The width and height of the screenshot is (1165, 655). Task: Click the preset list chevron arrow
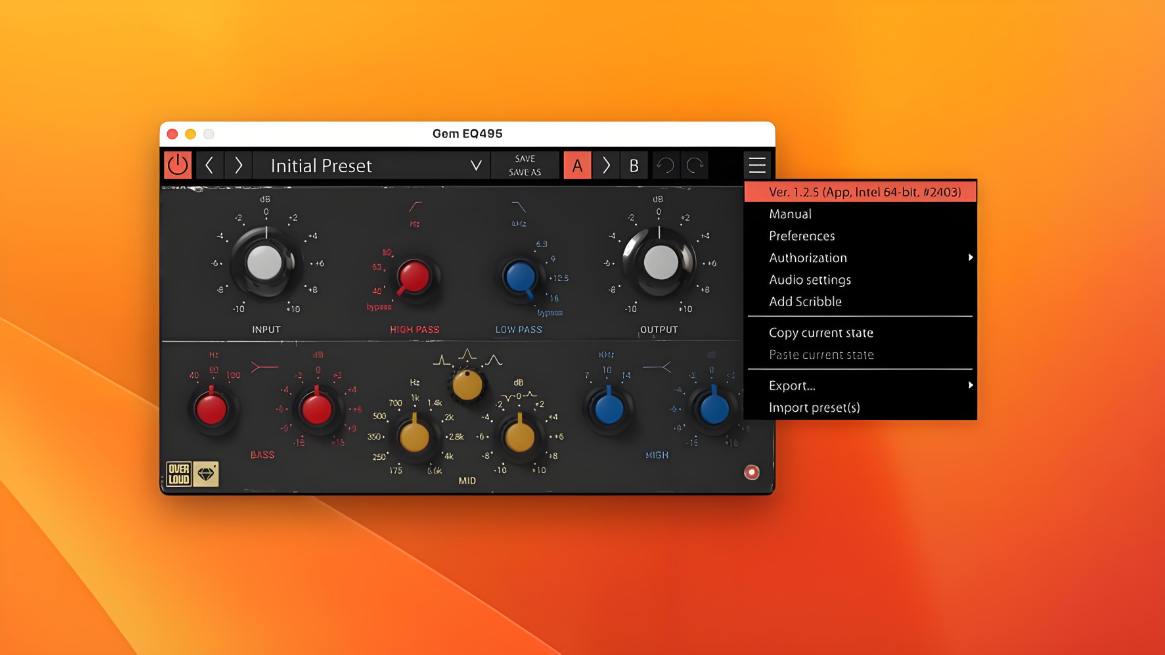click(476, 166)
